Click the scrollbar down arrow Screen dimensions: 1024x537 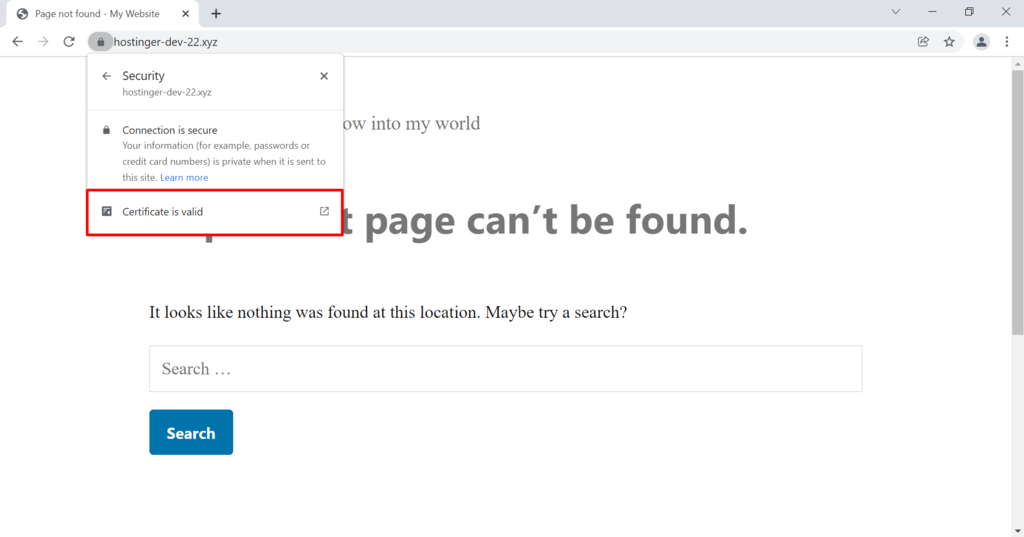coord(1017,531)
